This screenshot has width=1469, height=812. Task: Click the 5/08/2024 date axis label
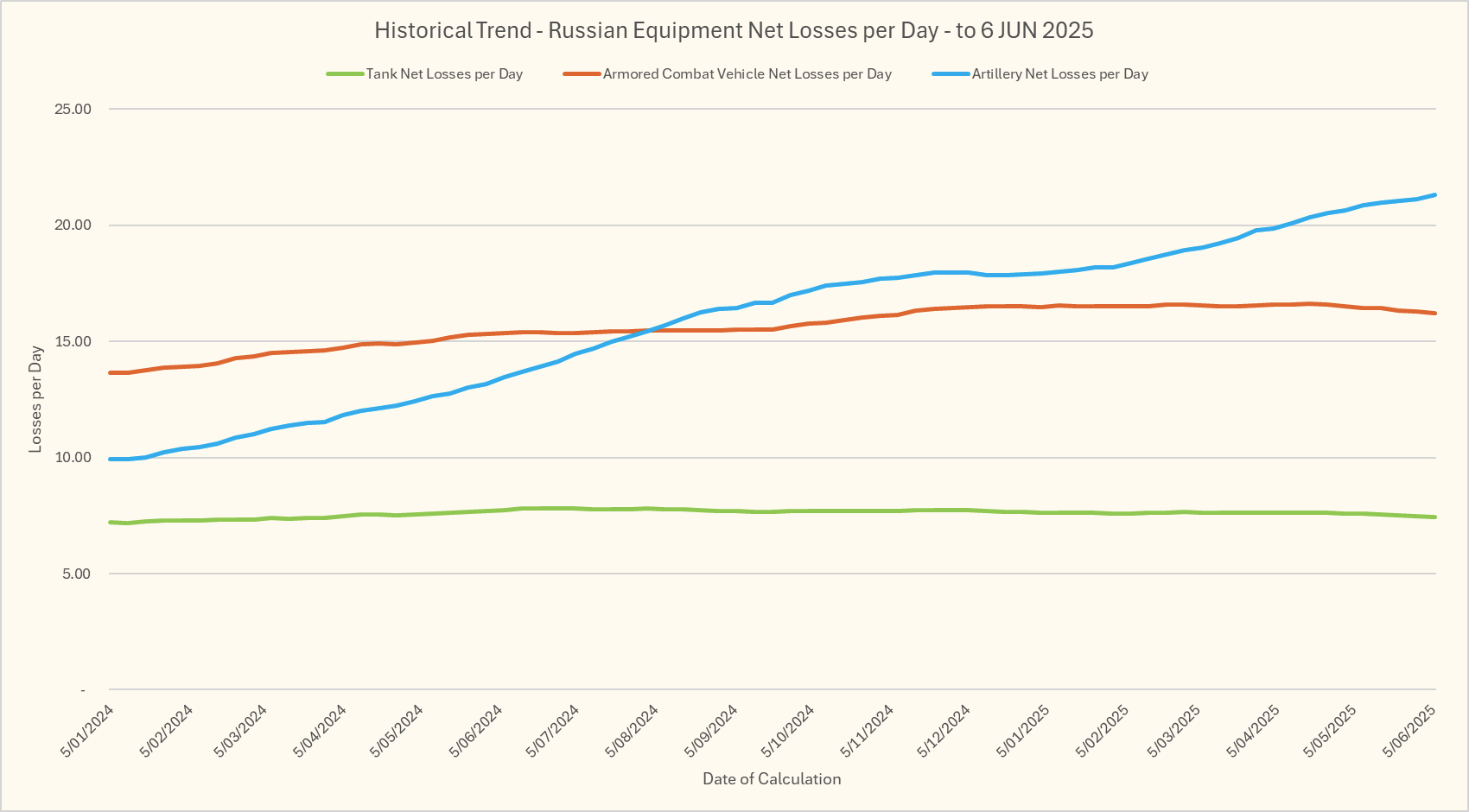click(x=632, y=732)
